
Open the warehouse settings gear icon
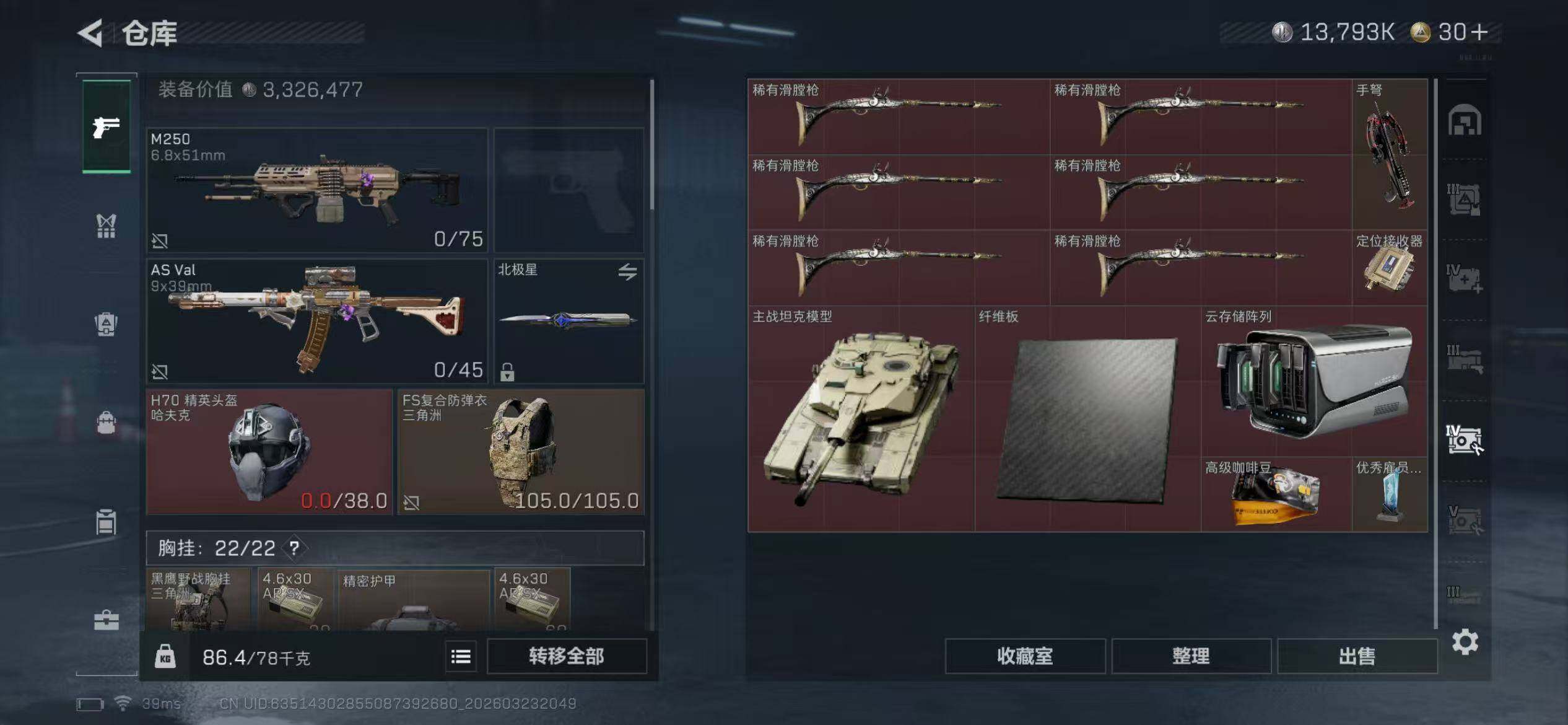pos(1465,642)
